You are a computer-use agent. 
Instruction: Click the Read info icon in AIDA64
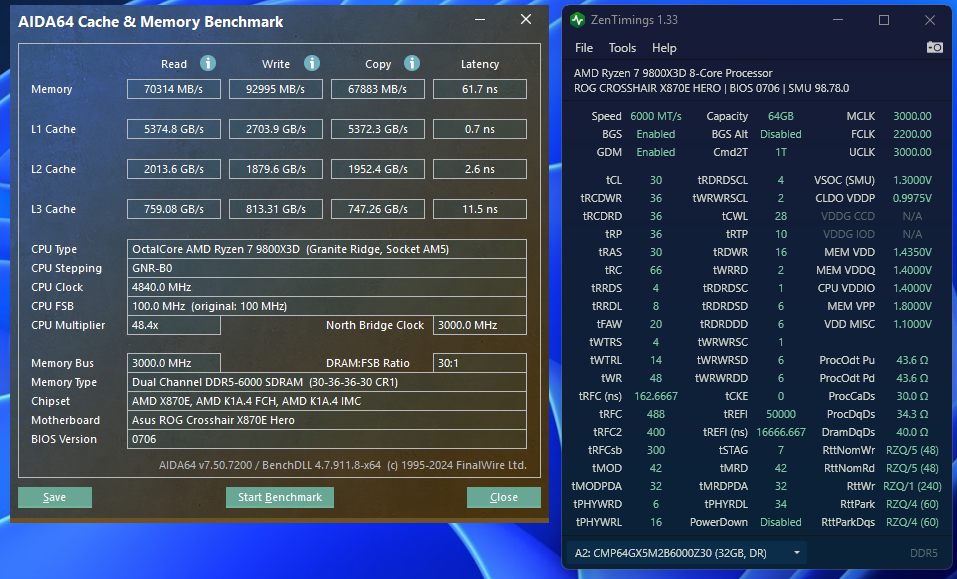click(208, 63)
